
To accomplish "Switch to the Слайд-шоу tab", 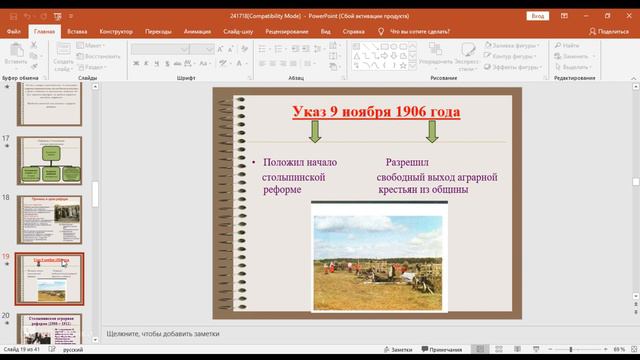I will [238, 31].
